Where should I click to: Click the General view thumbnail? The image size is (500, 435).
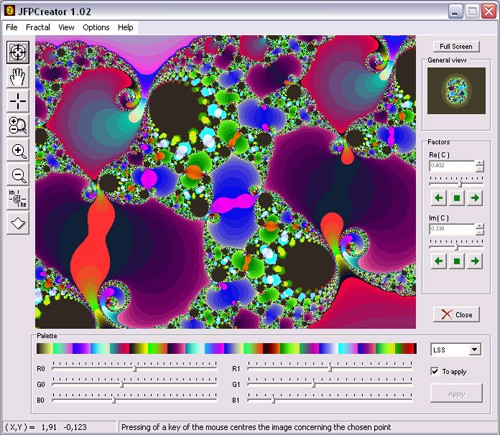coord(456,91)
